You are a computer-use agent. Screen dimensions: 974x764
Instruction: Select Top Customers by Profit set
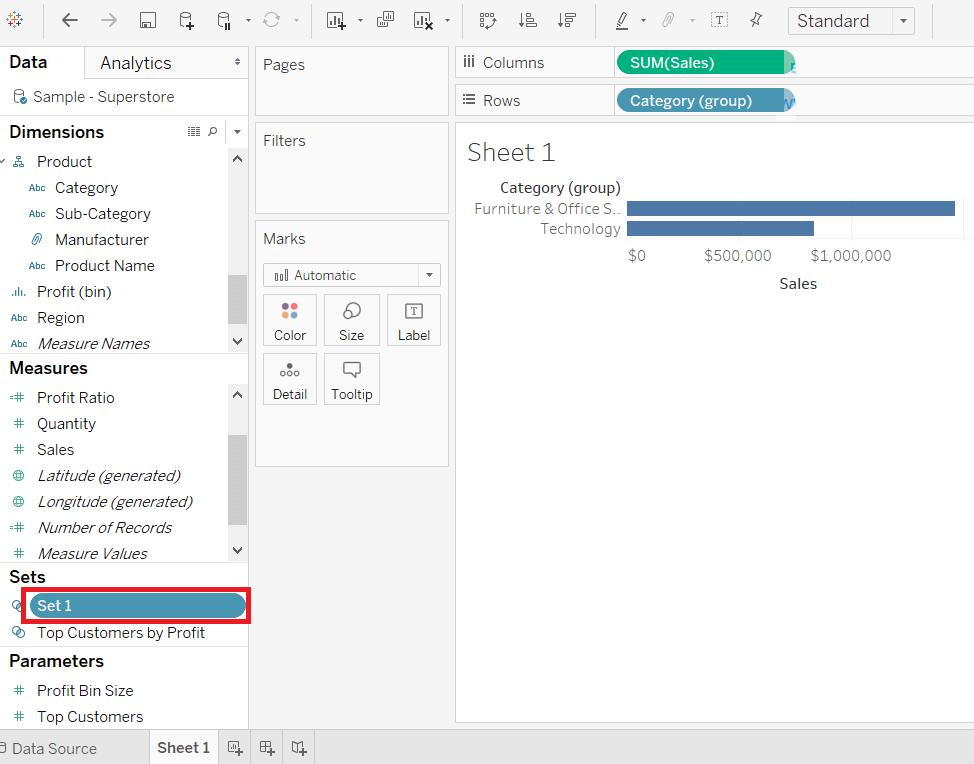click(121, 632)
